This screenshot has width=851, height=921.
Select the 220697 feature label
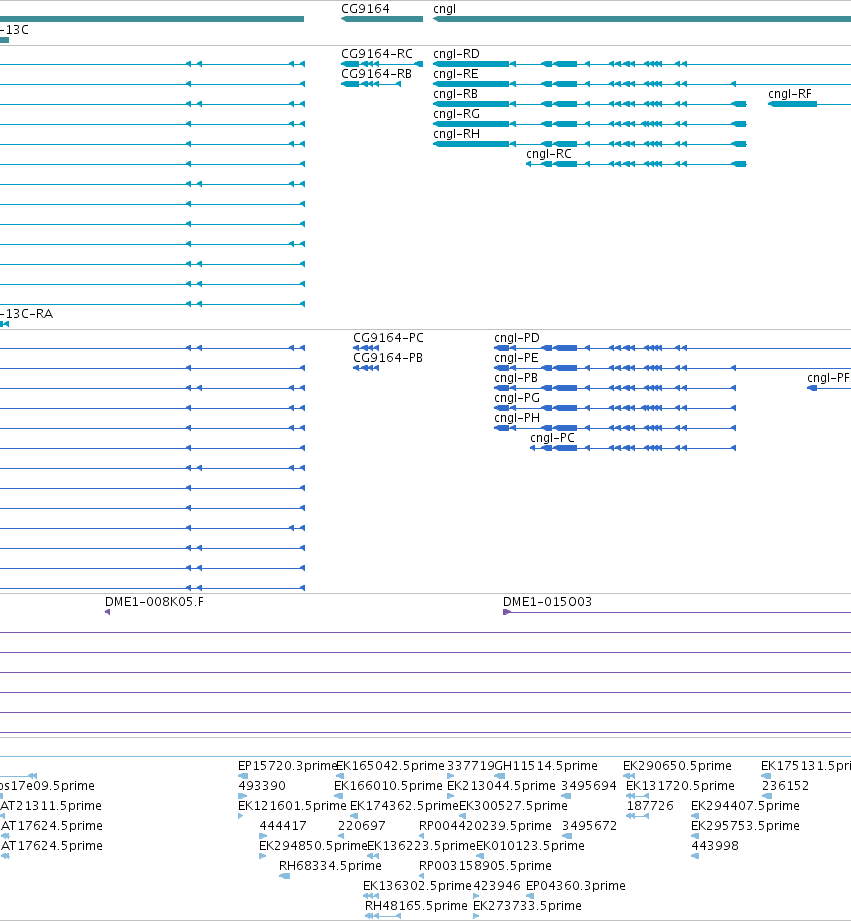pyautogui.click(x=361, y=825)
